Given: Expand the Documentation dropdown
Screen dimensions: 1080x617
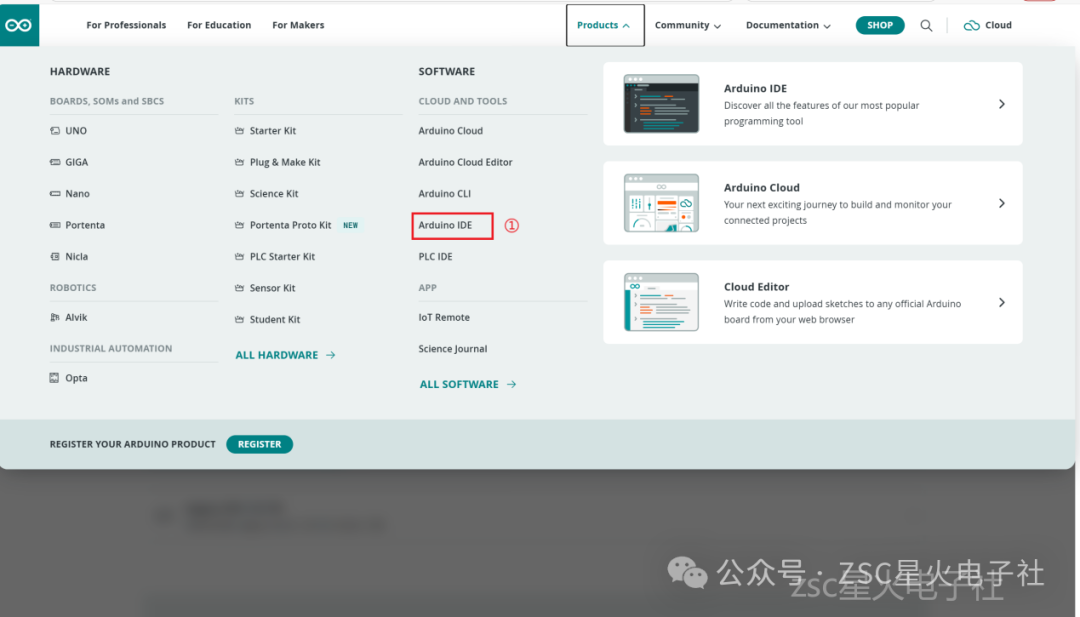Looking at the screenshot, I should 788,25.
